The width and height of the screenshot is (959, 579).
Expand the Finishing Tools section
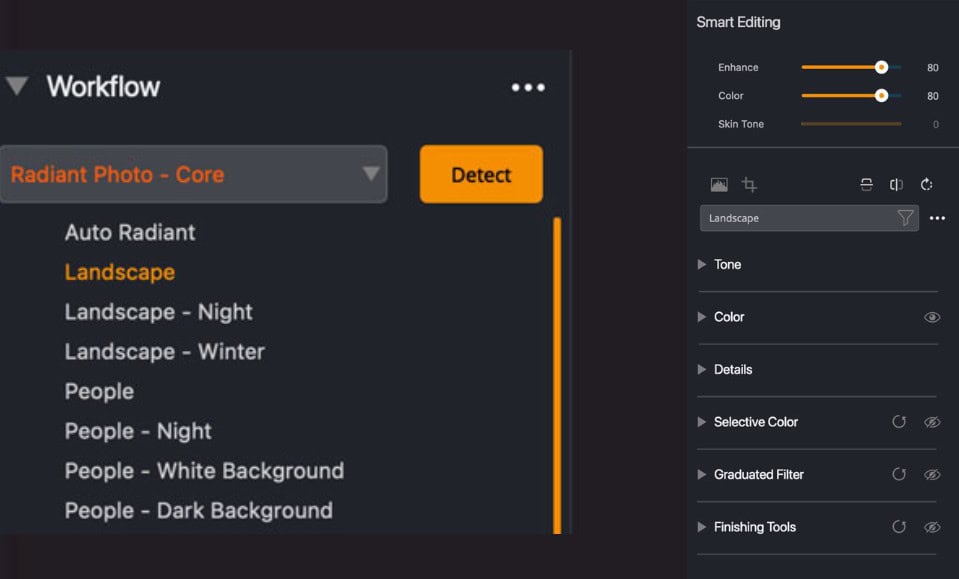click(702, 528)
